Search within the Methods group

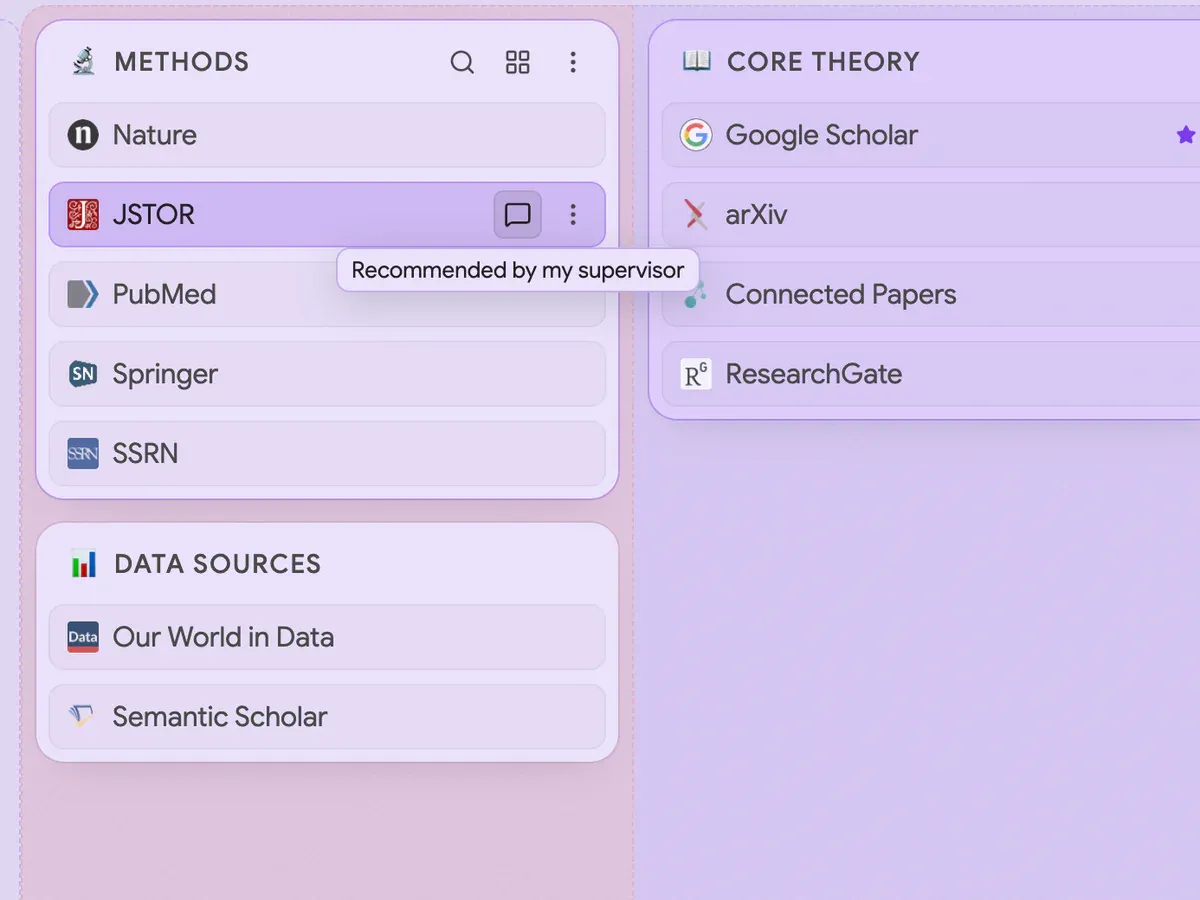[462, 62]
